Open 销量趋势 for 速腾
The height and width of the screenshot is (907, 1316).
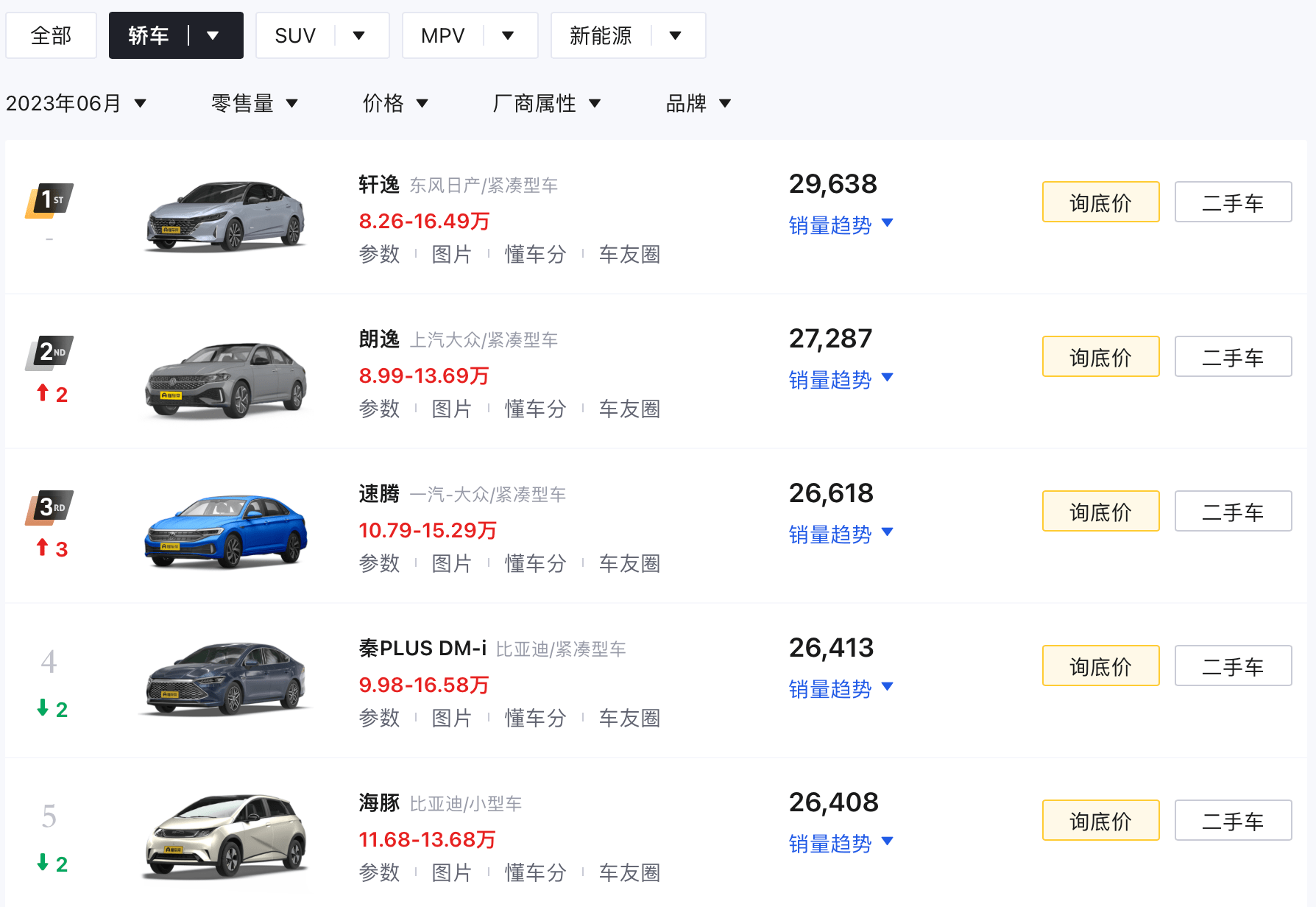(x=840, y=534)
